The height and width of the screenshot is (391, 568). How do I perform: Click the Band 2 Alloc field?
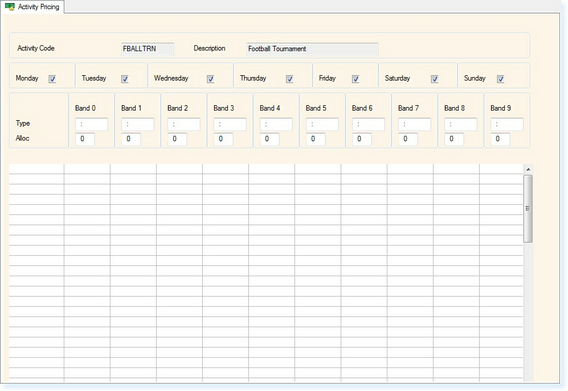tap(177, 139)
